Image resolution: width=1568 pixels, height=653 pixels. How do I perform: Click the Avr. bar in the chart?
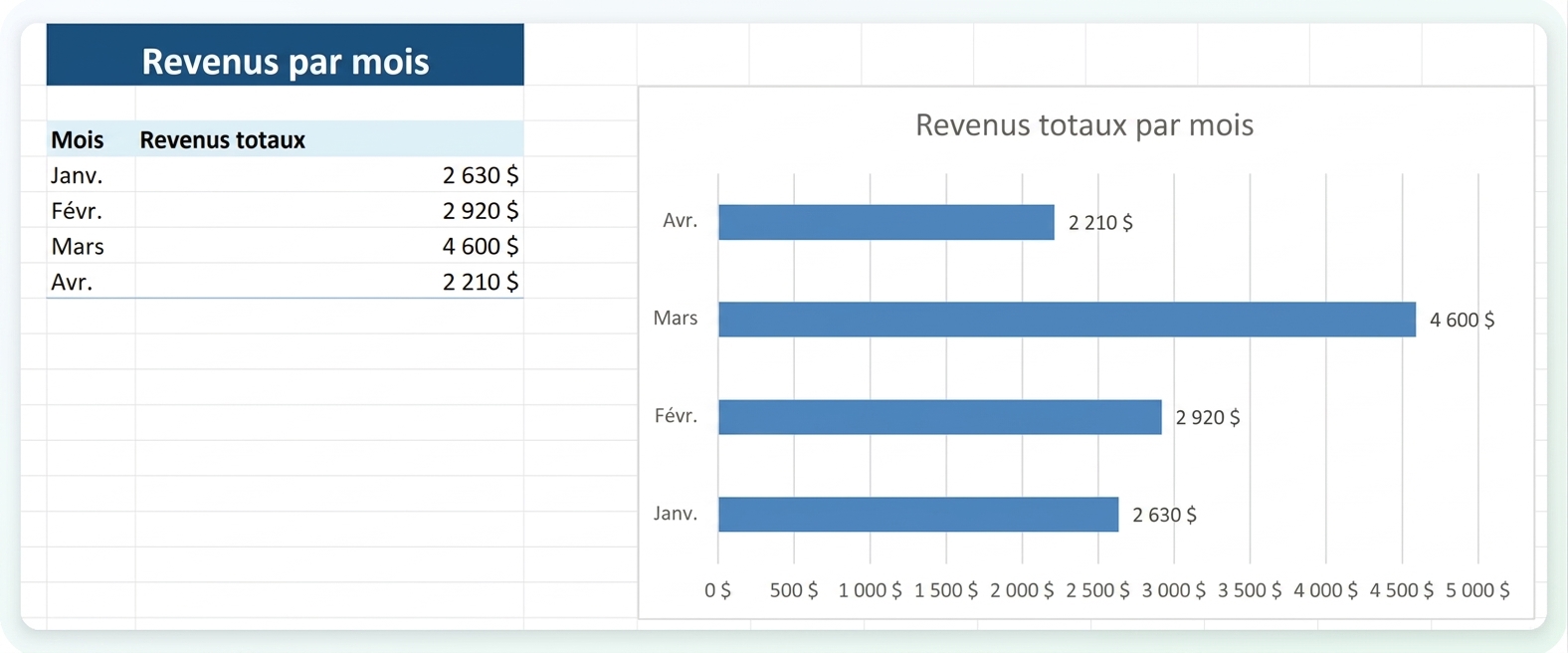tap(886, 222)
